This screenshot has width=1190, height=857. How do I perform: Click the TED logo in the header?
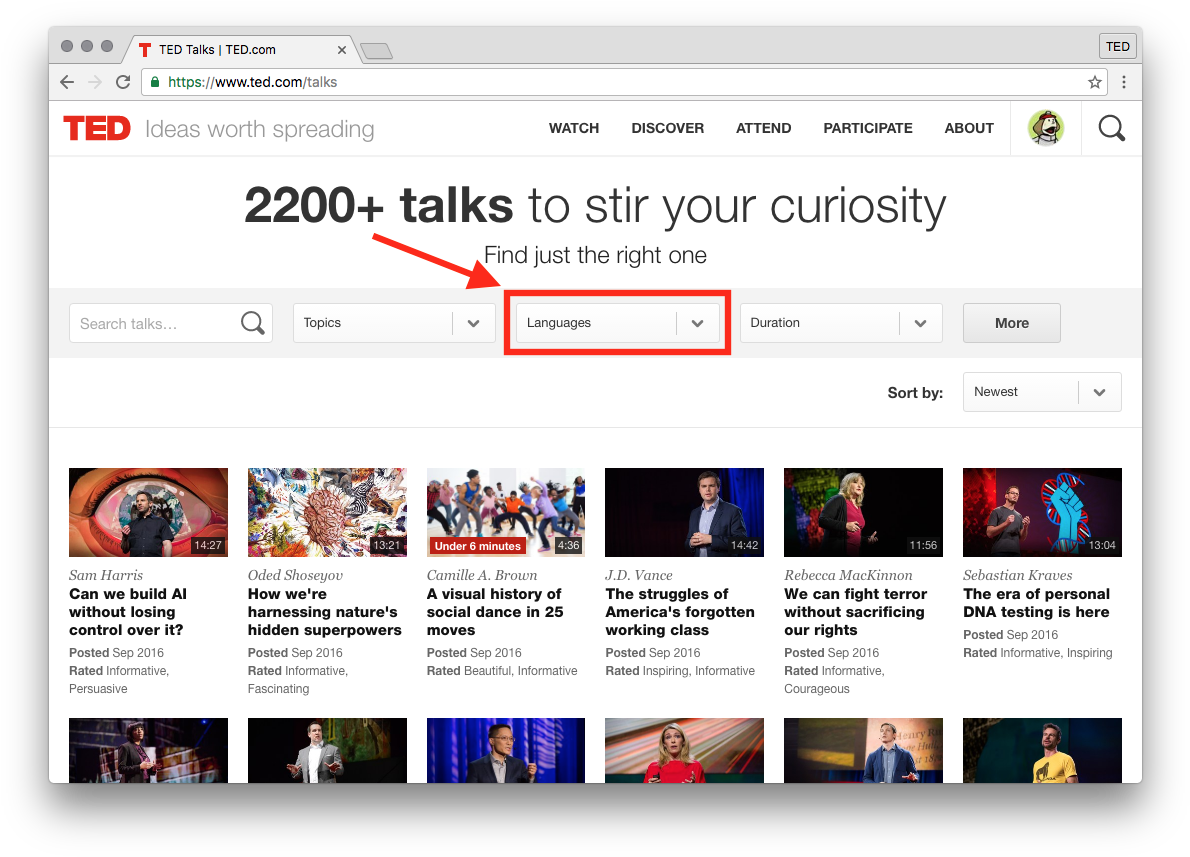[x=97, y=128]
